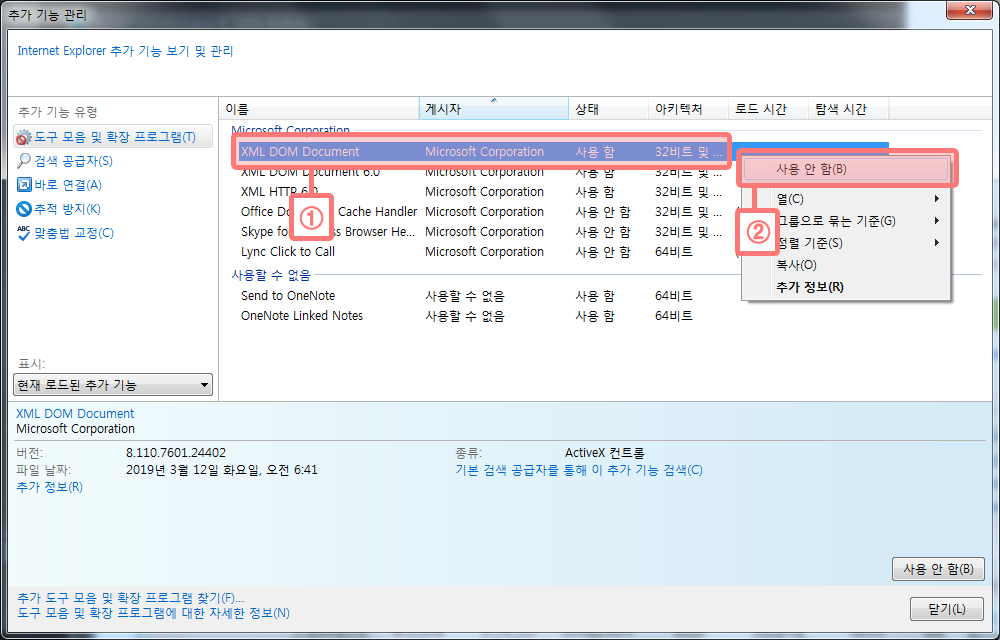Open 추적 방지(K) category
Screen dimensions: 1000x640
[x=67, y=208]
